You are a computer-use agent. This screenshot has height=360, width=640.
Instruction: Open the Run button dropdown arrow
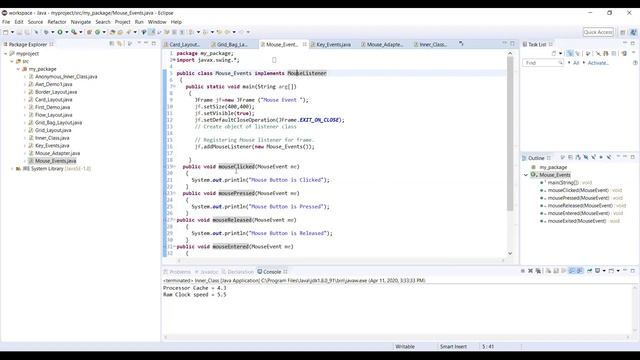click(67, 32)
